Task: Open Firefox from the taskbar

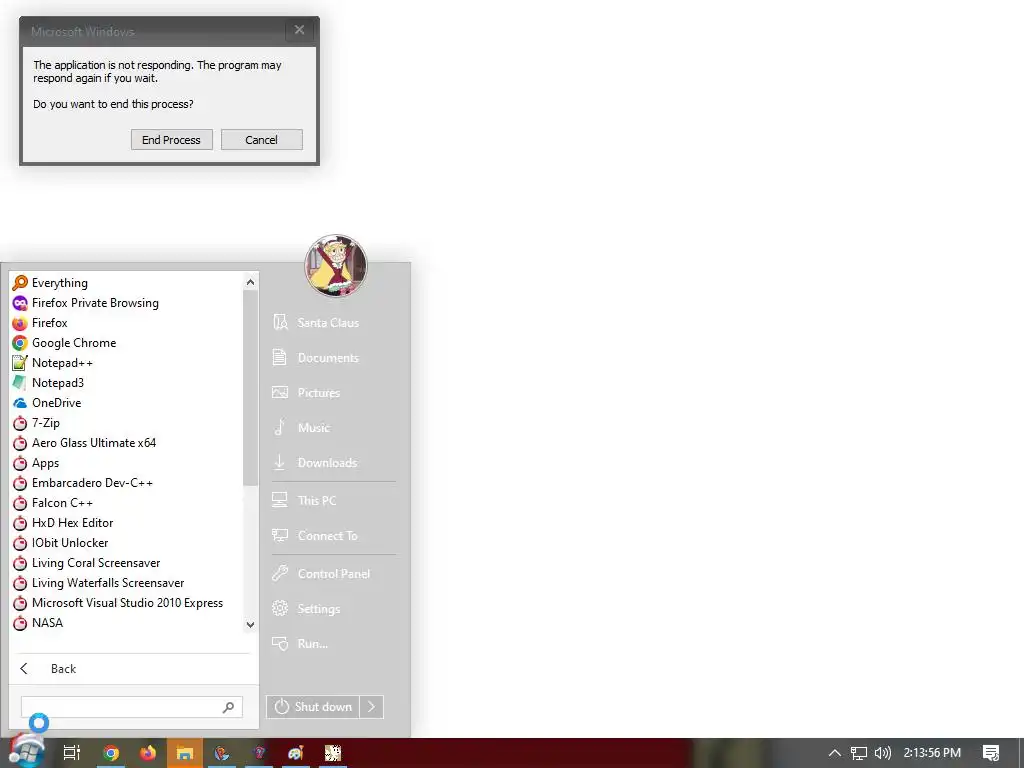Action: (x=148, y=753)
